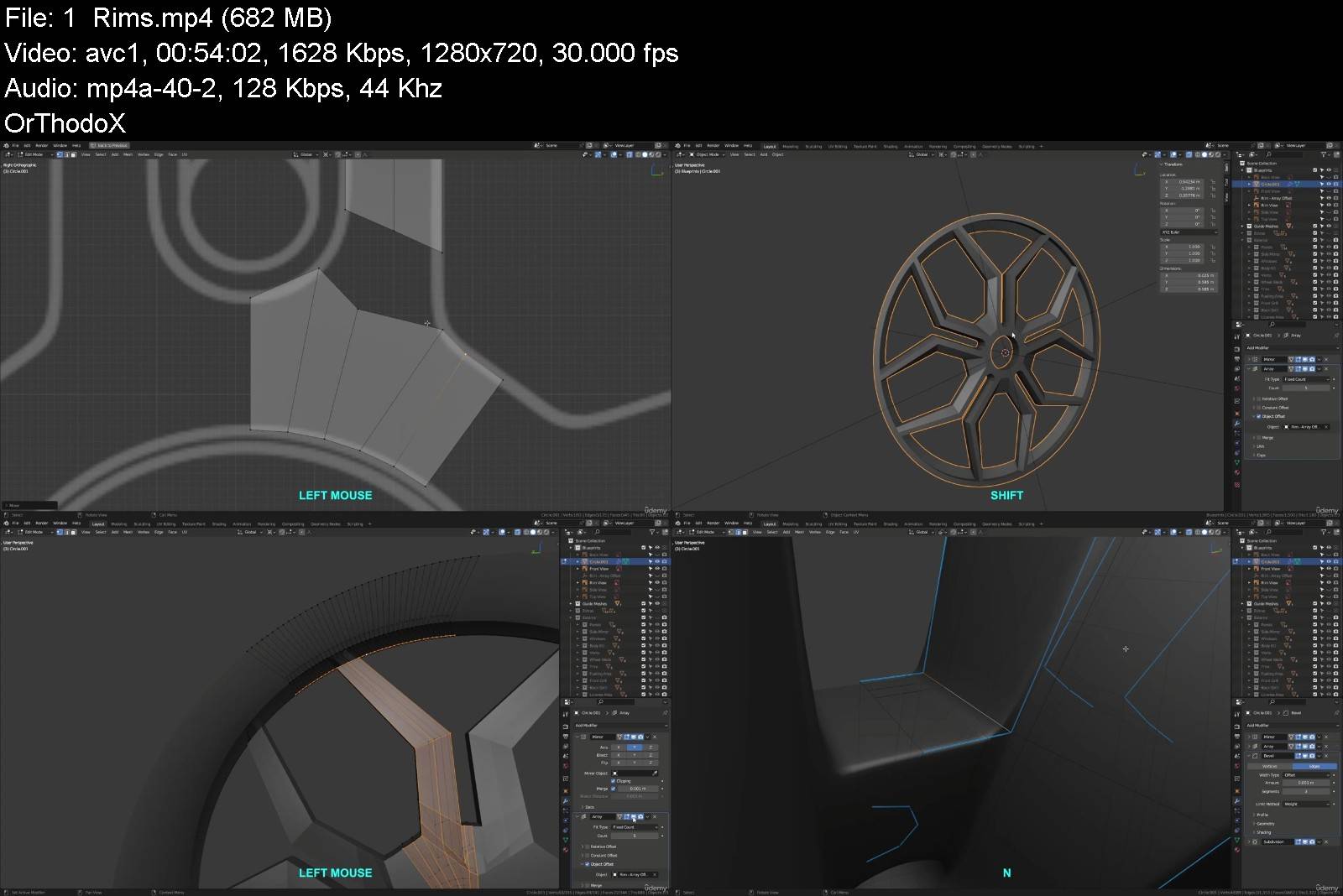The height and width of the screenshot is (896, 1343).
Task: Toggle Merge checkbox in bottom-left Mirror modifier
Action: tap(613, 789)
